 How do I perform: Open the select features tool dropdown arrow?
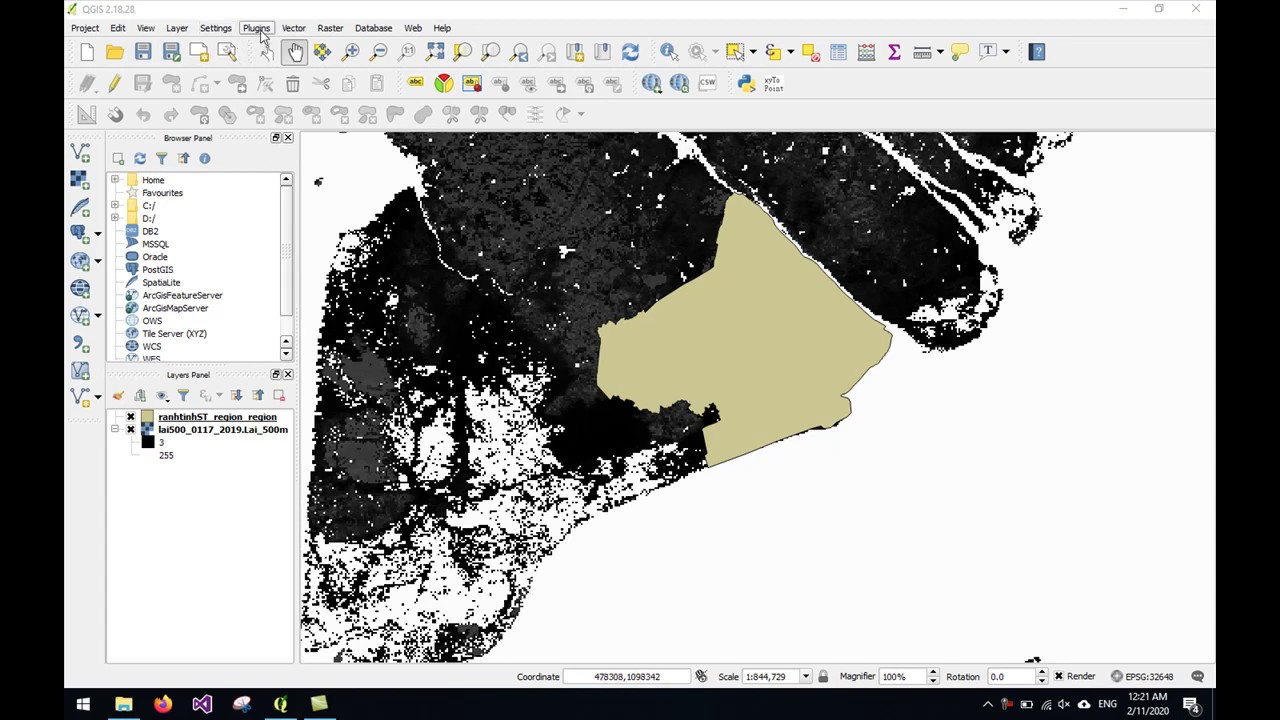(753, 52)
